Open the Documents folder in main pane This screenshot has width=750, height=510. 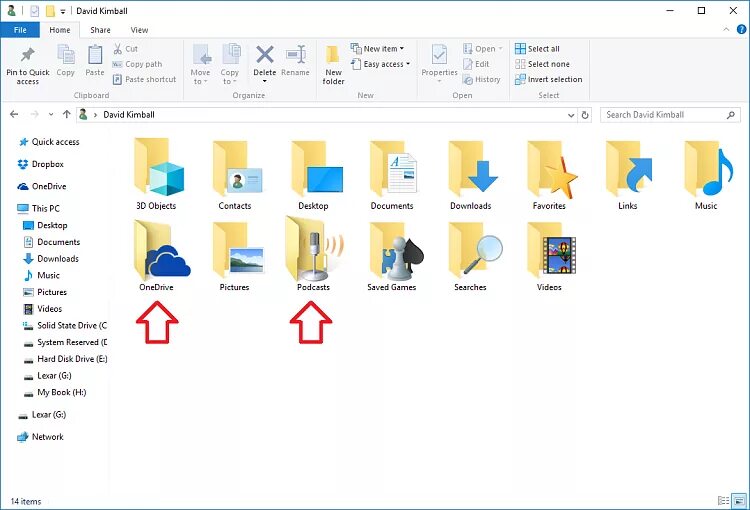click(392, 175)
